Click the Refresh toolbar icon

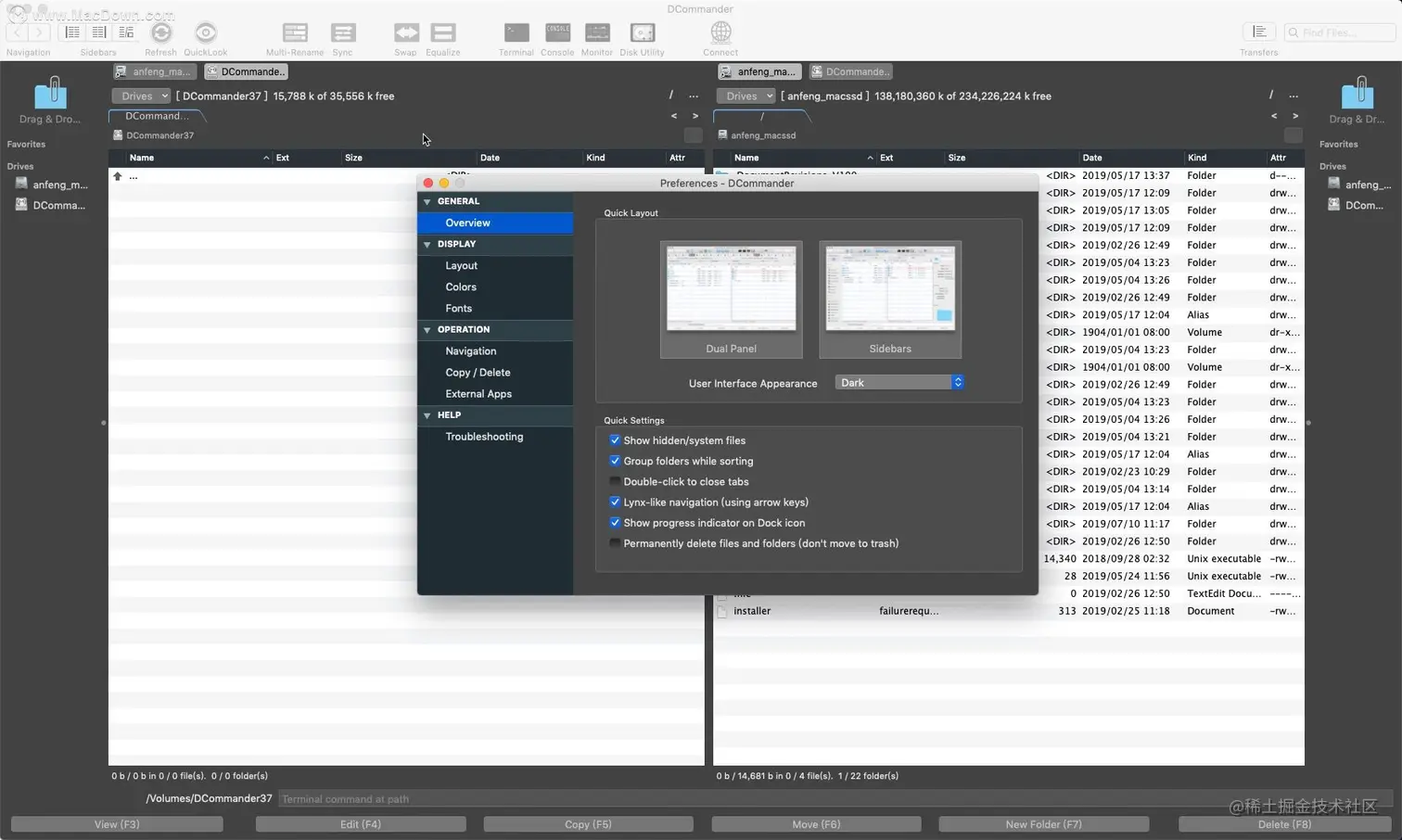161,32
